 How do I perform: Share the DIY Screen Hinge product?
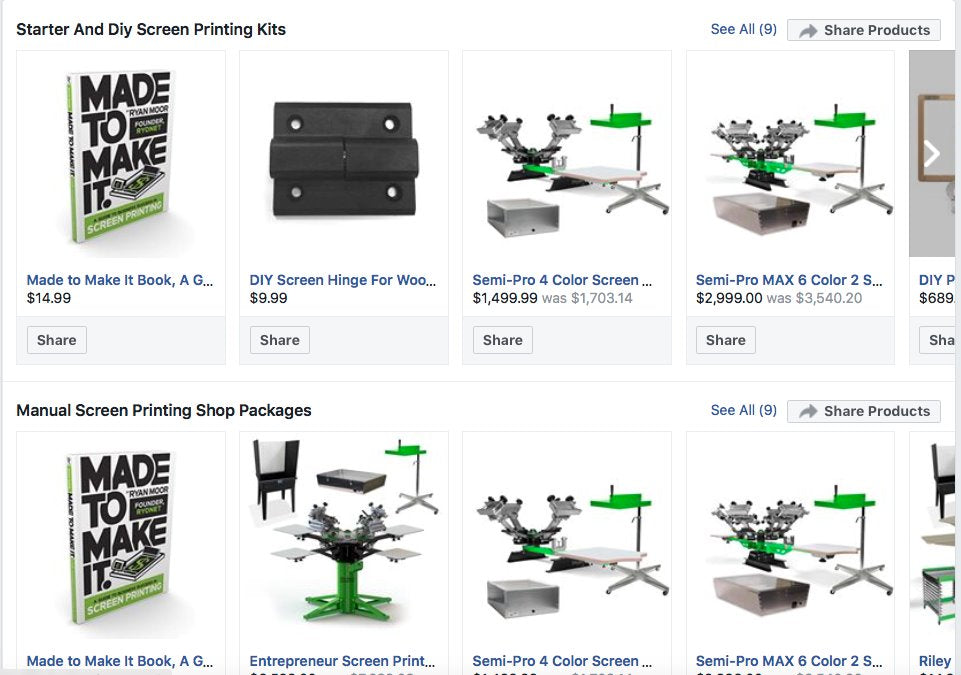[279, 340]
